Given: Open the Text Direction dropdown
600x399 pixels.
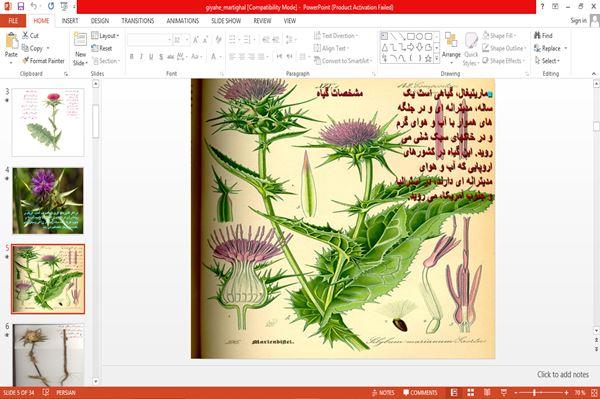Looking at the screenshot, I should 336,36.
